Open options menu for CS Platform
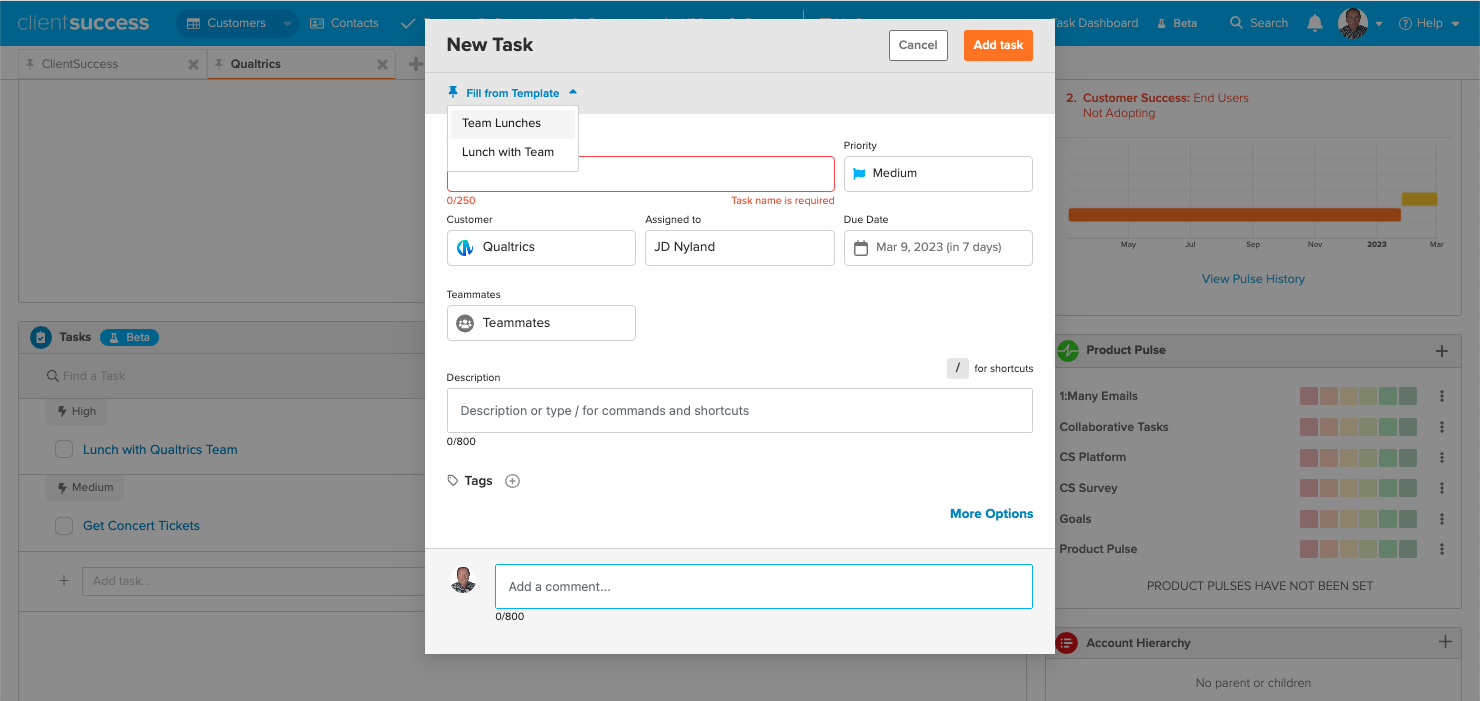1480x701 pixels. coord(1442,457)
